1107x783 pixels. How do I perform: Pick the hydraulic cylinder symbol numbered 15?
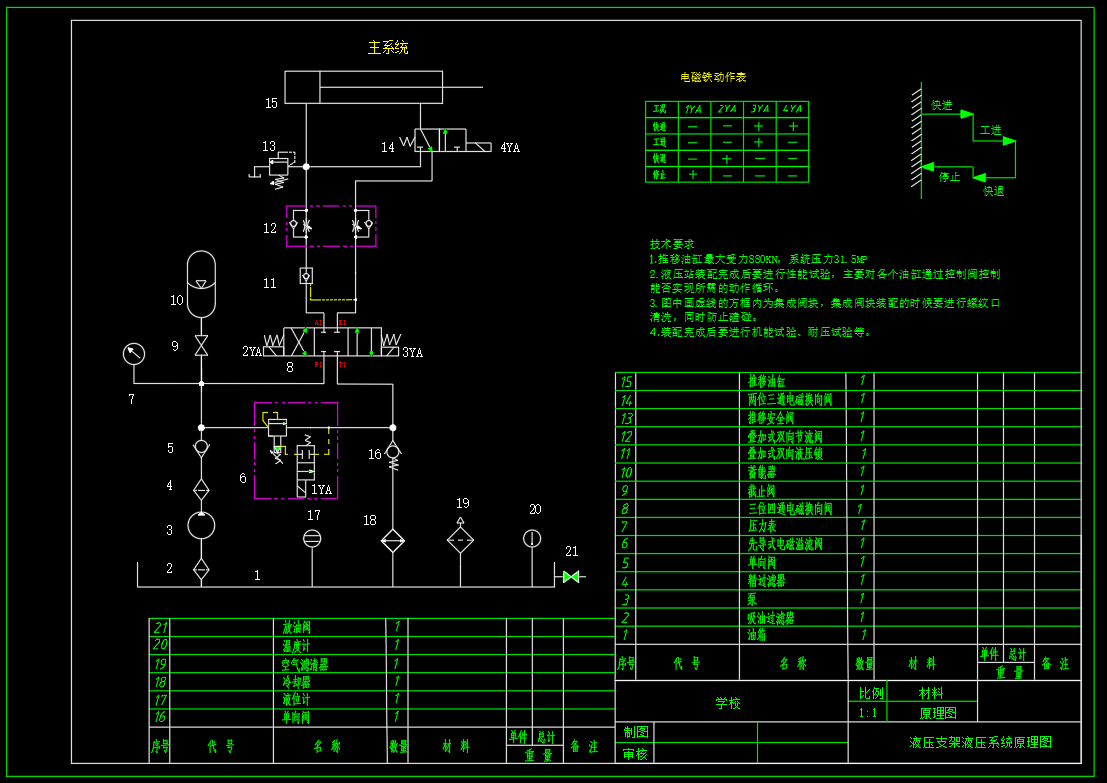pyautogui.click(x=383, y=88)
